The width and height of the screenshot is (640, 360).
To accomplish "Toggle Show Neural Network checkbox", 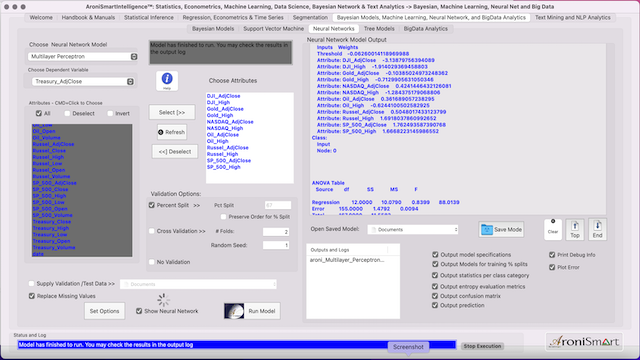I will 139,311.
